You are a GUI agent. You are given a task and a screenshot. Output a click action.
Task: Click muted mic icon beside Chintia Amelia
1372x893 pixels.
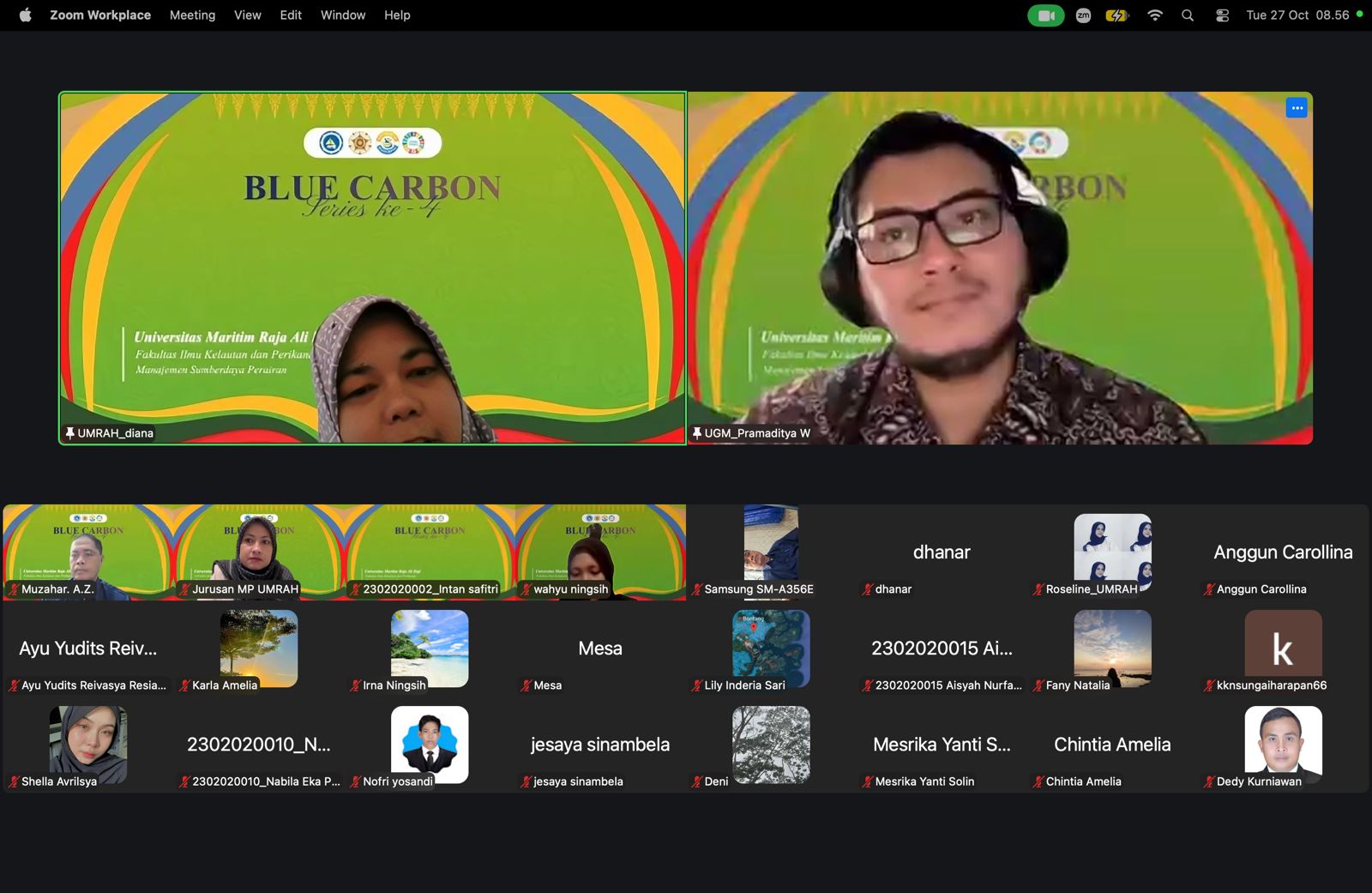point(1038,781)
